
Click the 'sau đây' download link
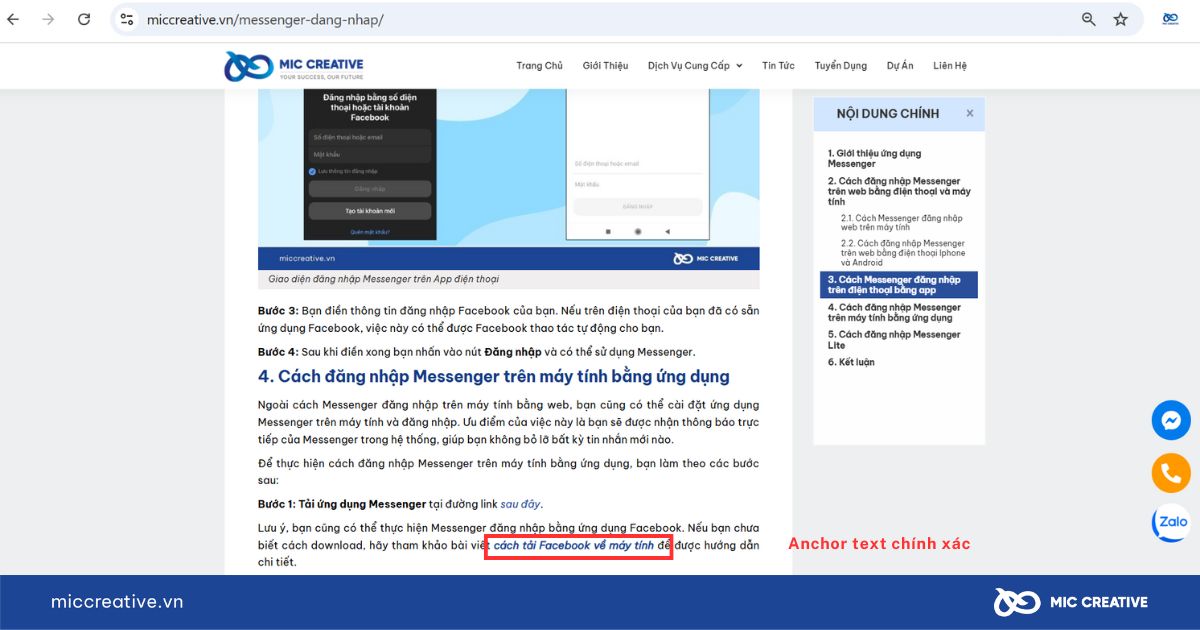click(521, 504)
